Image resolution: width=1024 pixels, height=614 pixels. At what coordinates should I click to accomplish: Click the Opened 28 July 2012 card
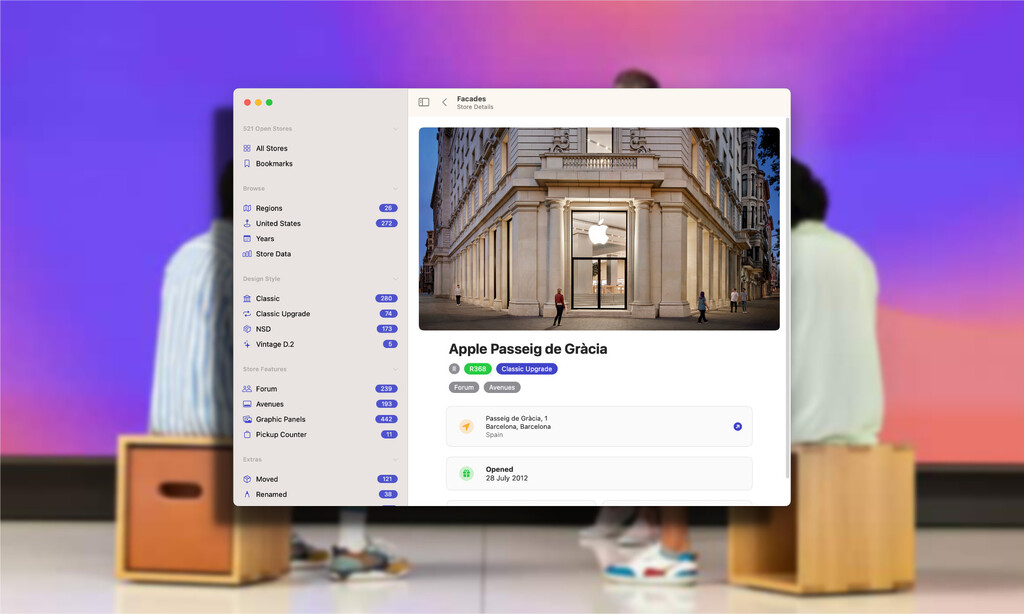click(599, 474)
